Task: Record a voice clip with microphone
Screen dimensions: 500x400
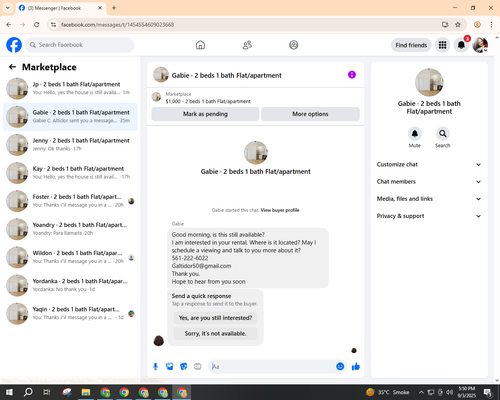Action: pos(155,367)
